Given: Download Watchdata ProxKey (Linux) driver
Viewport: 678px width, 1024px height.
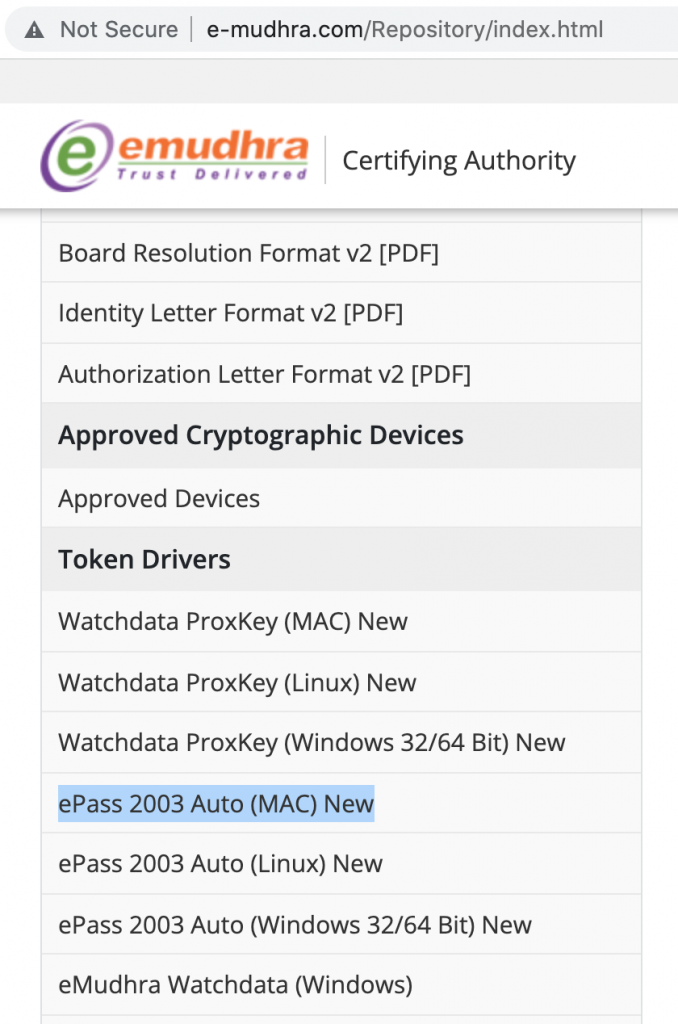Looking at the screenshot, I should pos(237,683).
